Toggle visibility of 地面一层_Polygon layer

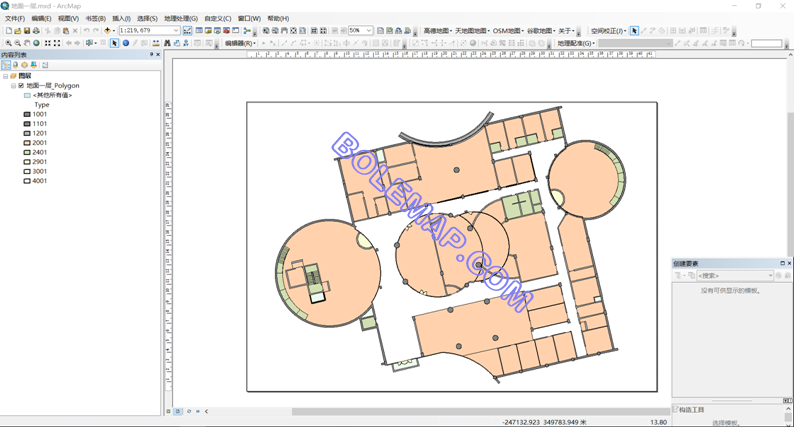(x=21, y=86)
